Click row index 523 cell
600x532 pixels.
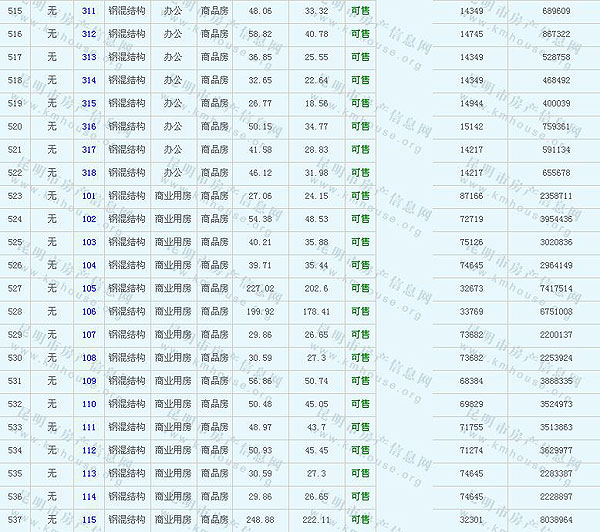pyautogui.click(x=14, y=196)
